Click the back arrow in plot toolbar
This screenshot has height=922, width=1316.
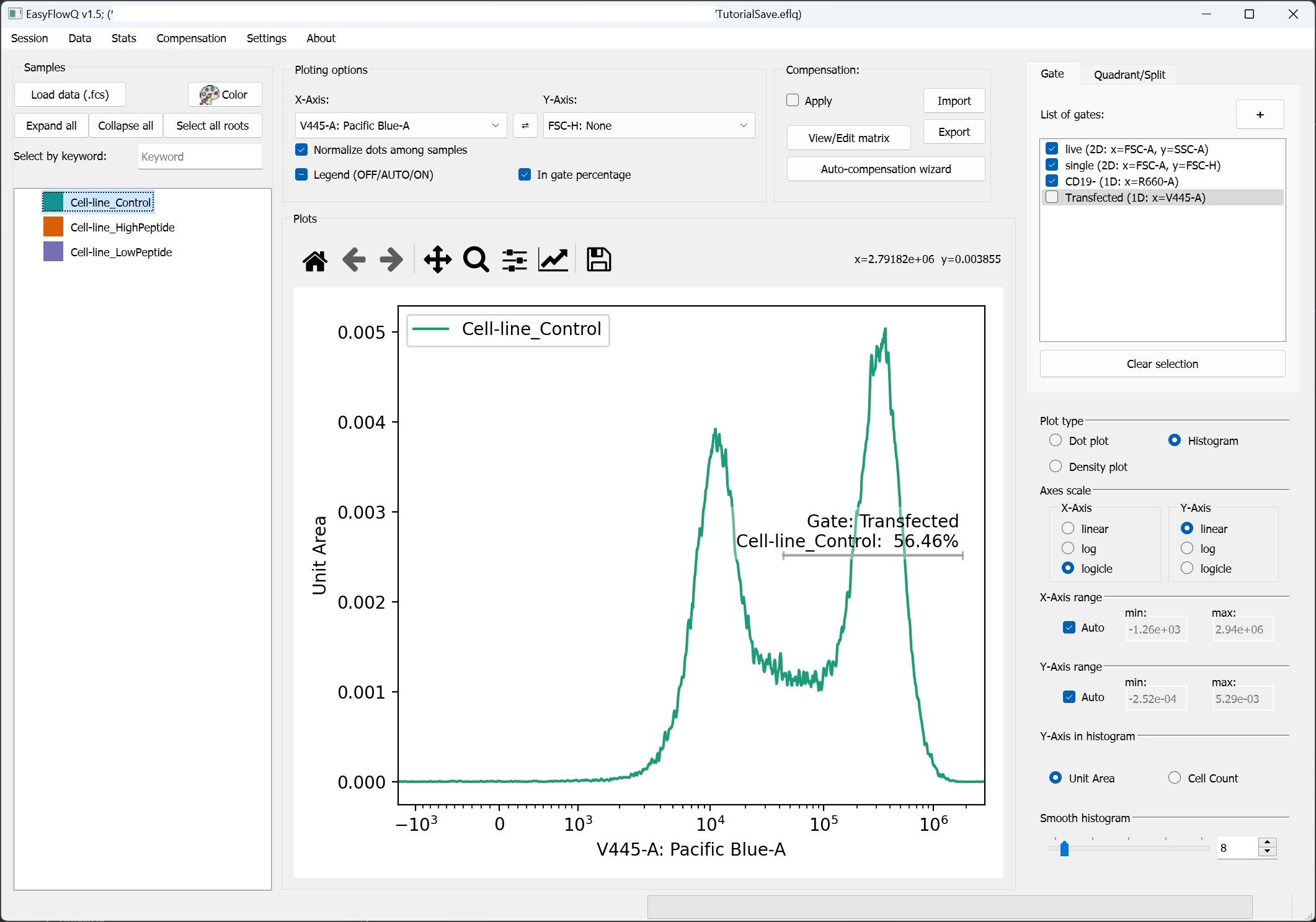(353, 260)
